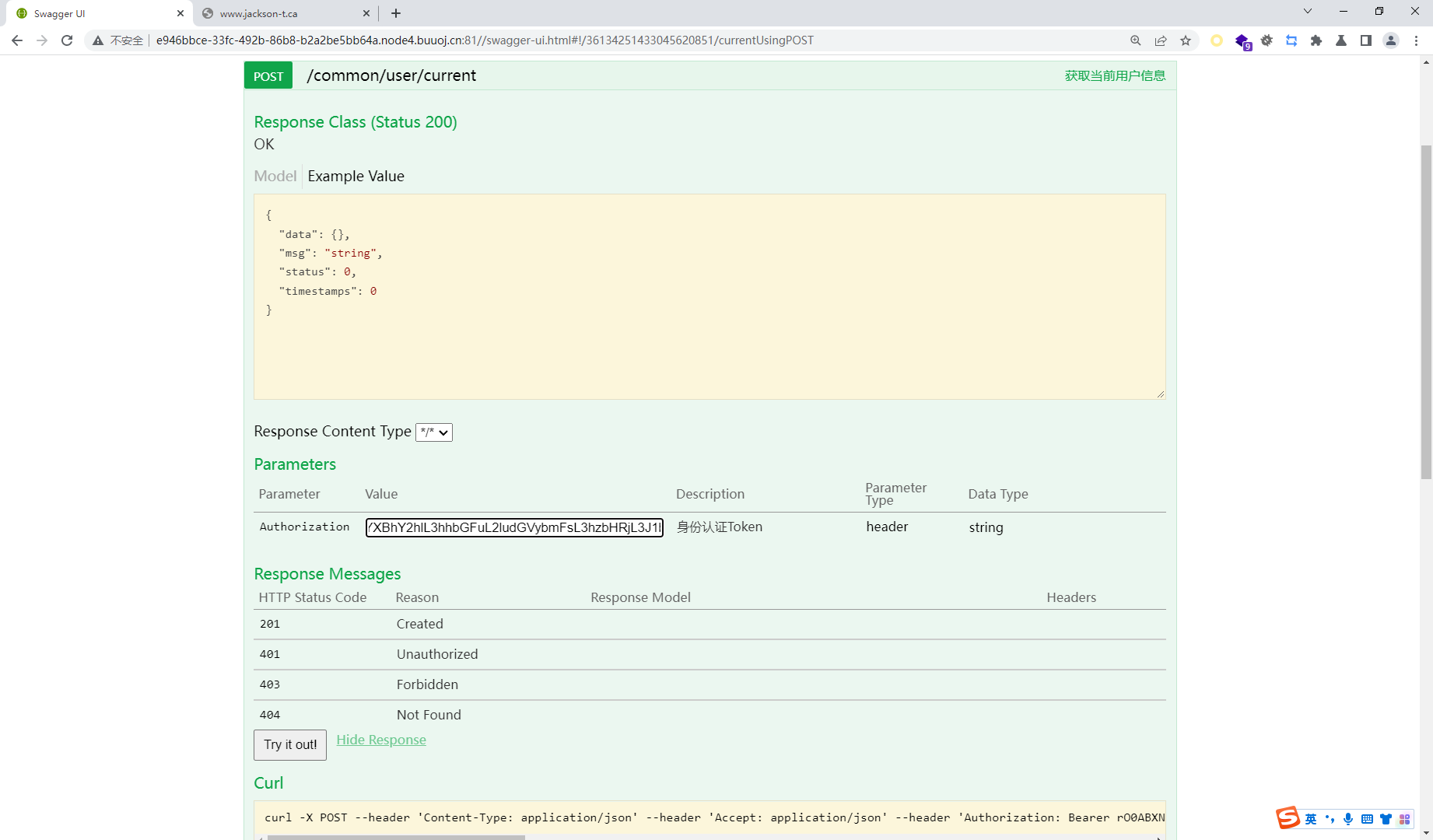Click the not-secure warning triangle icon
This screenshot has height=840, width=1433.
[x=98, y=40]
